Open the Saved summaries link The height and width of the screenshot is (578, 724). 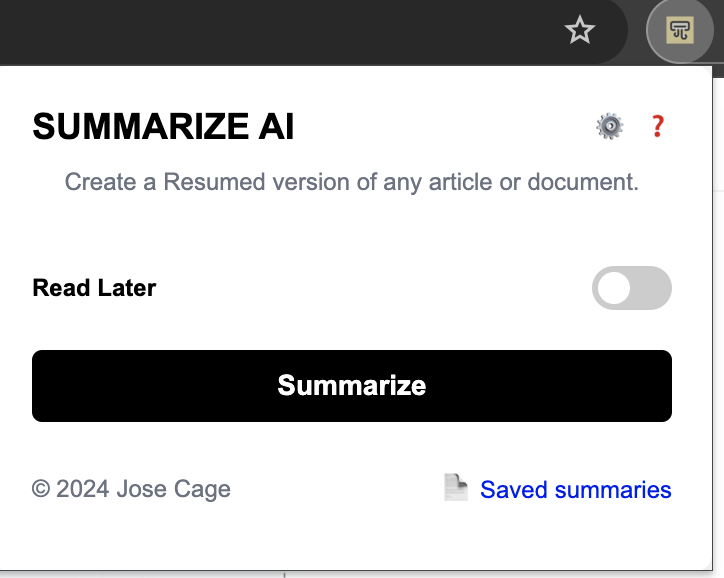(x=575, y=489)
